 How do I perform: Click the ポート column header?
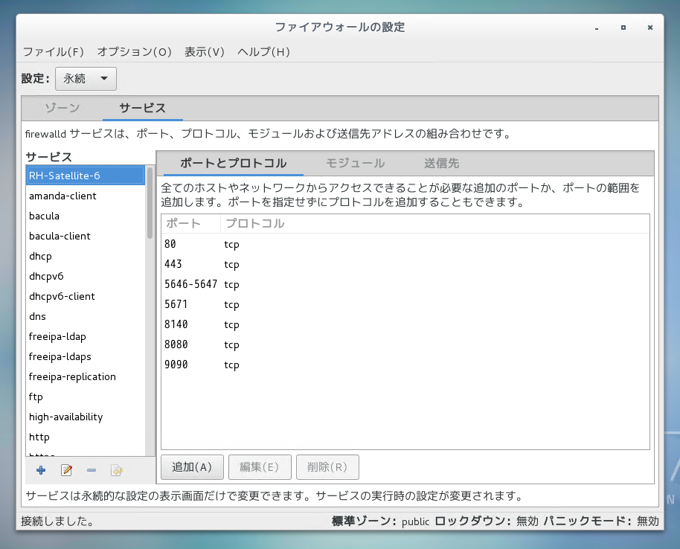click(x=191, y=224)
